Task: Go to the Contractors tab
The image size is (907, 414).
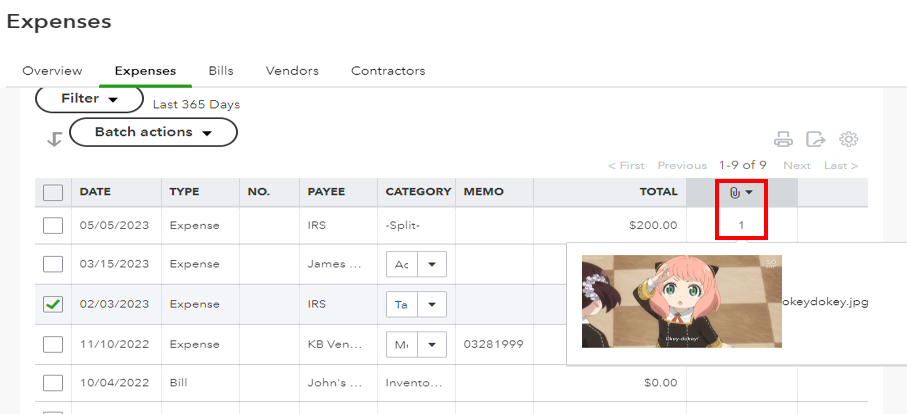Action: 388,71
